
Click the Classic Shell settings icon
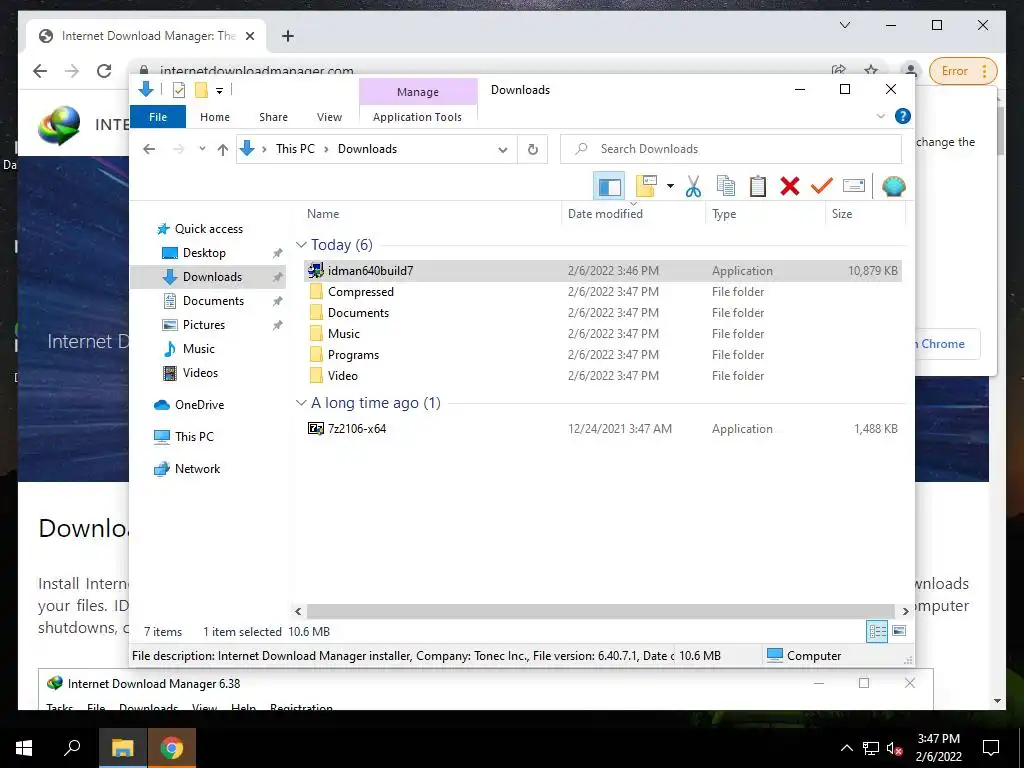pos(893,187)
